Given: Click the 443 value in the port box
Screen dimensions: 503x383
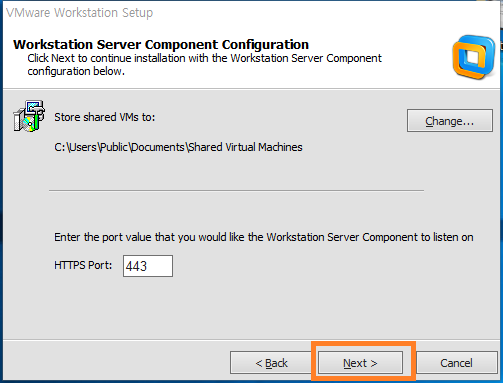Looking at the screenshot, I should coord(136,266).
